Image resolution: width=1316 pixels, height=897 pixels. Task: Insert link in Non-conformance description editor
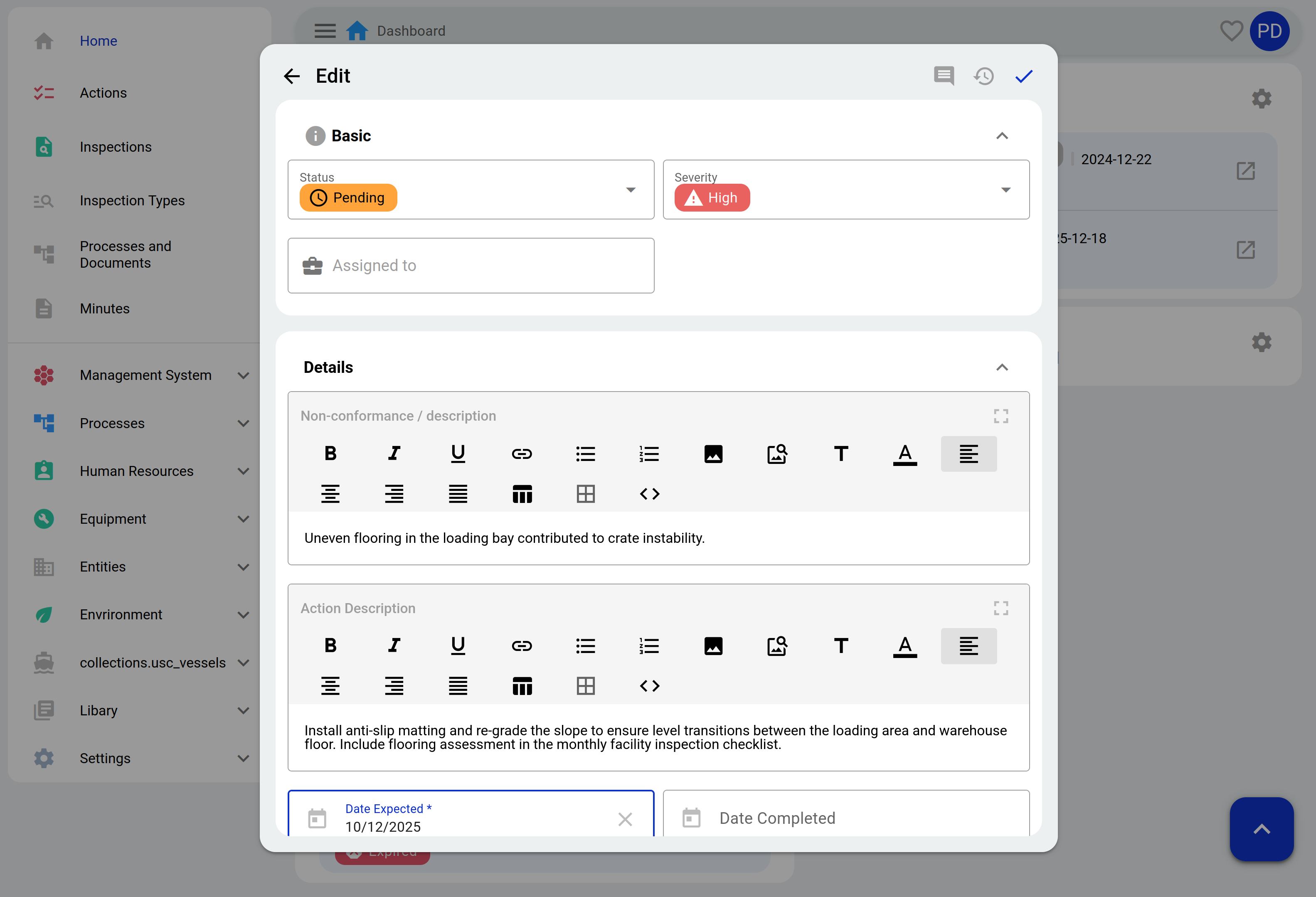click(x=522, y=453)
